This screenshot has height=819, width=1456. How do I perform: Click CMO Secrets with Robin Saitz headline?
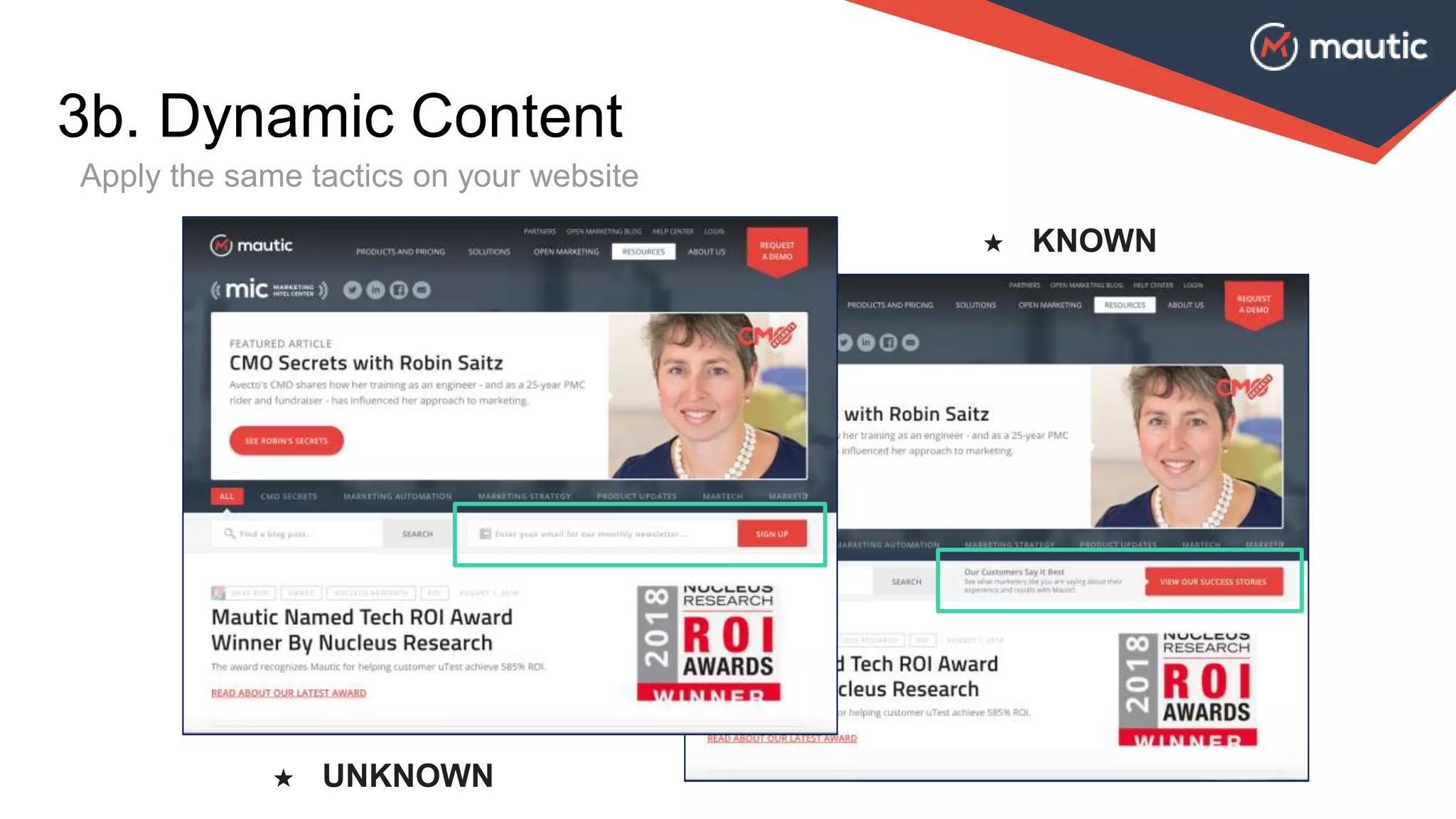tap(366, 363)
